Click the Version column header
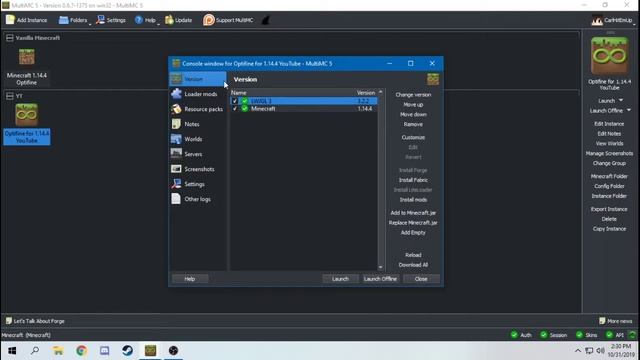 [366, 93]
